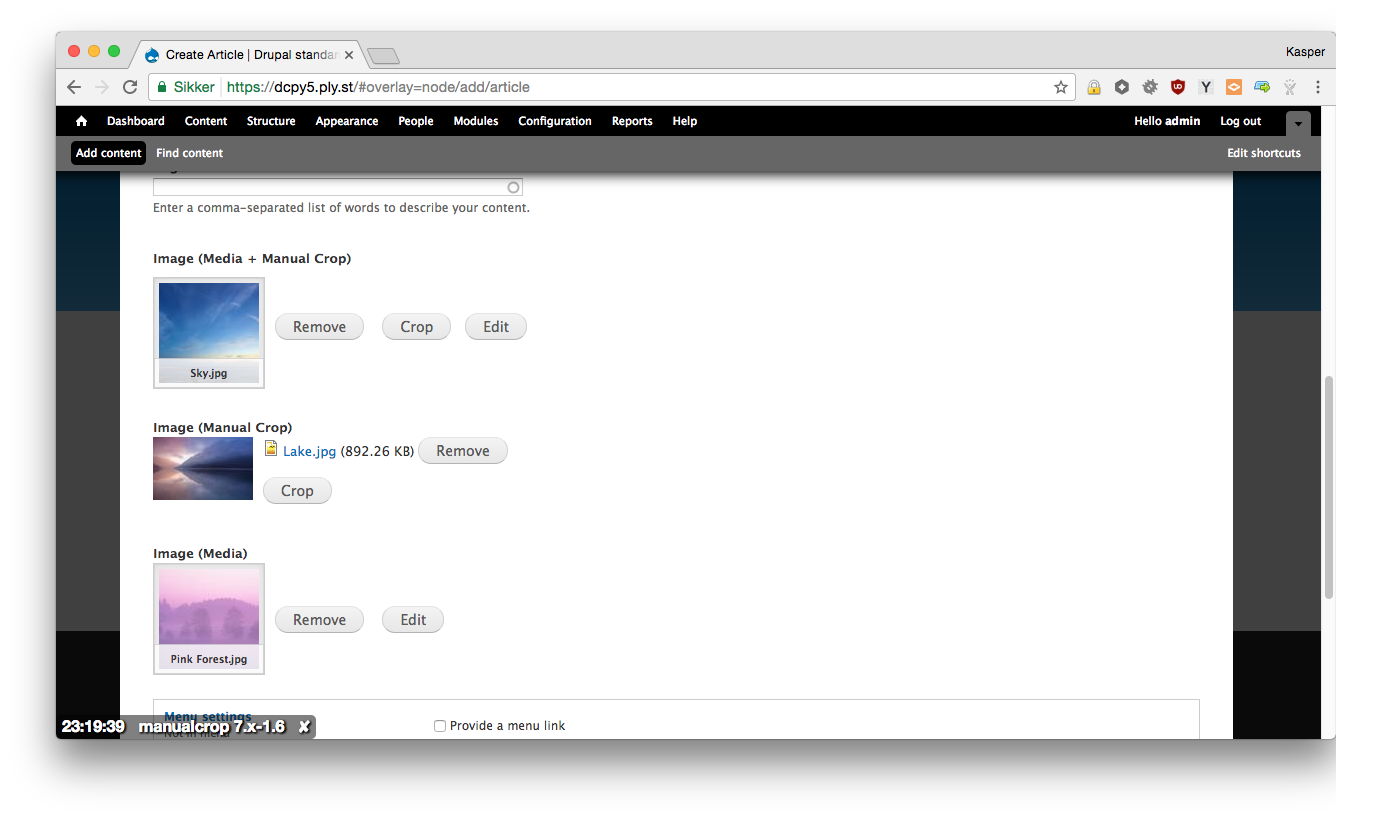This screenshot has width=1392, height=819.
Task: Remove the Lake.jpg image
Action: [463, 451]
